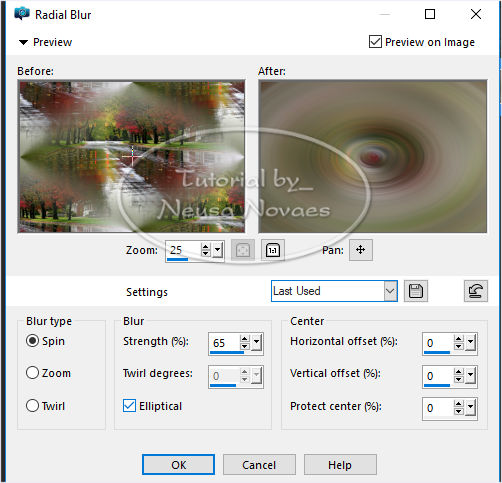
Task: Click the zoom 1:1 actual size icon
Action: (x=273, y=250)
